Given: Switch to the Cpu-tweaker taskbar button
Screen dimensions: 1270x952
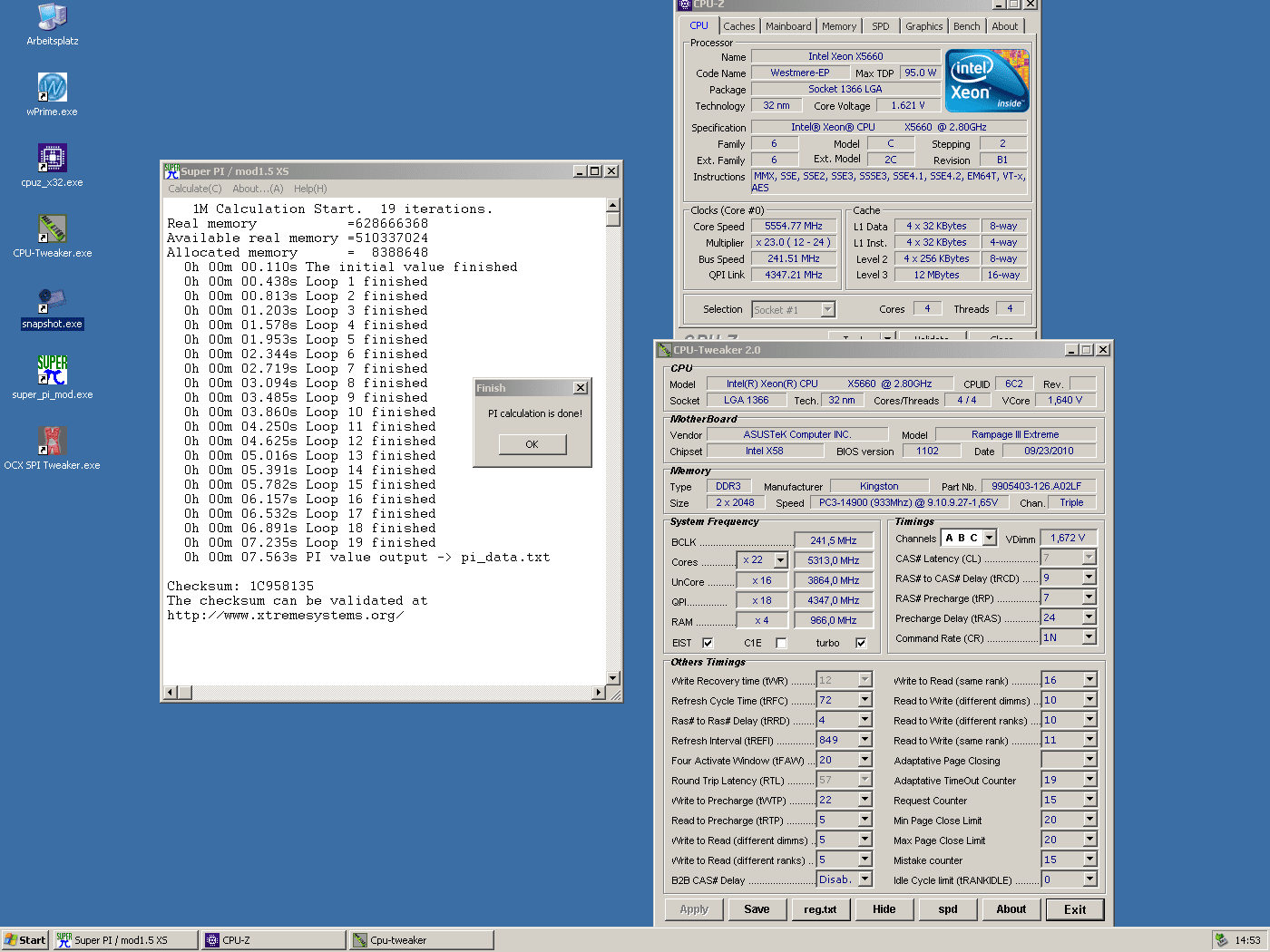Looking at the screenshot, I should (x=421, y=940).
